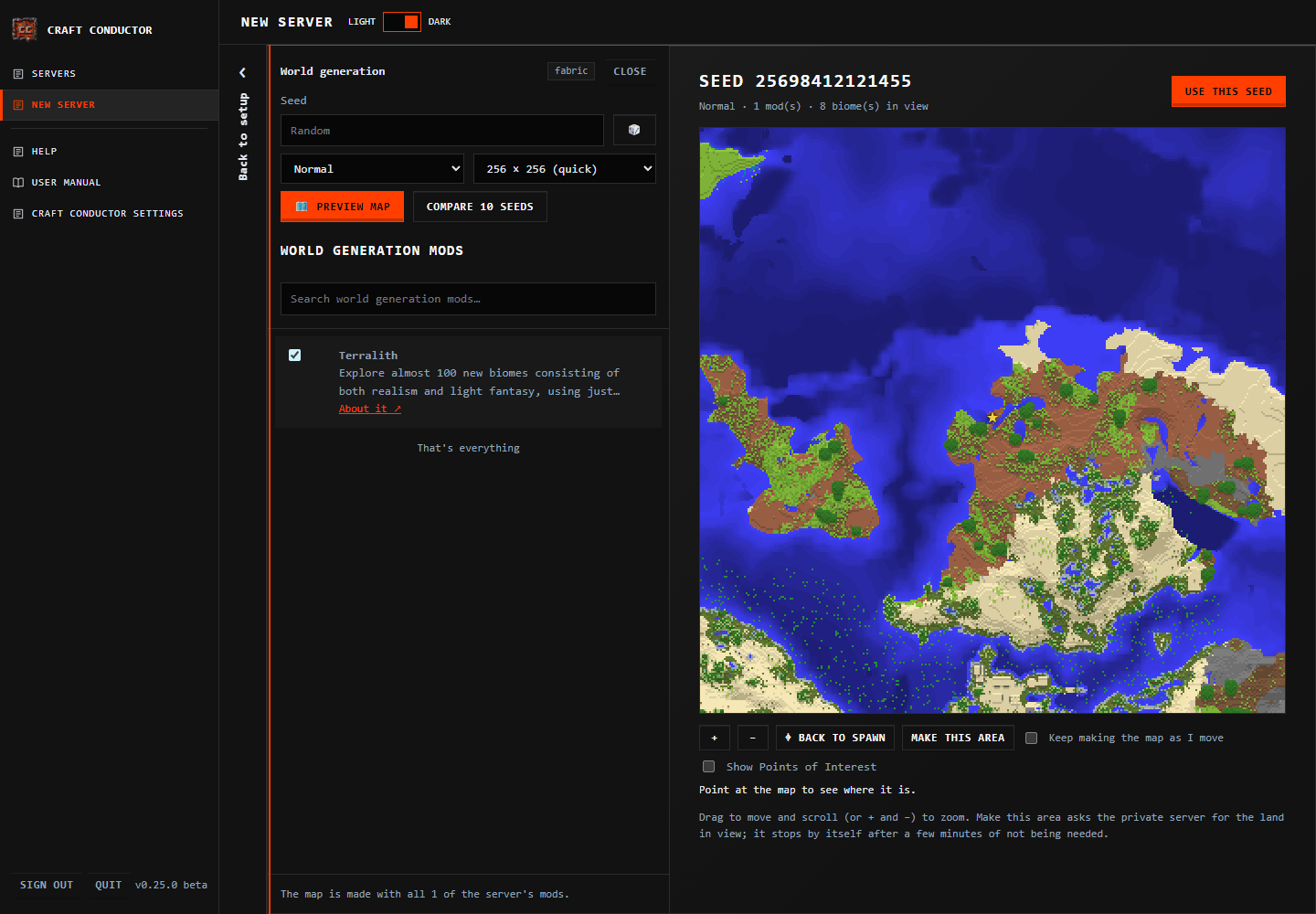Click the fabric loader tag

pyautogui.click(x=571, y=71)
